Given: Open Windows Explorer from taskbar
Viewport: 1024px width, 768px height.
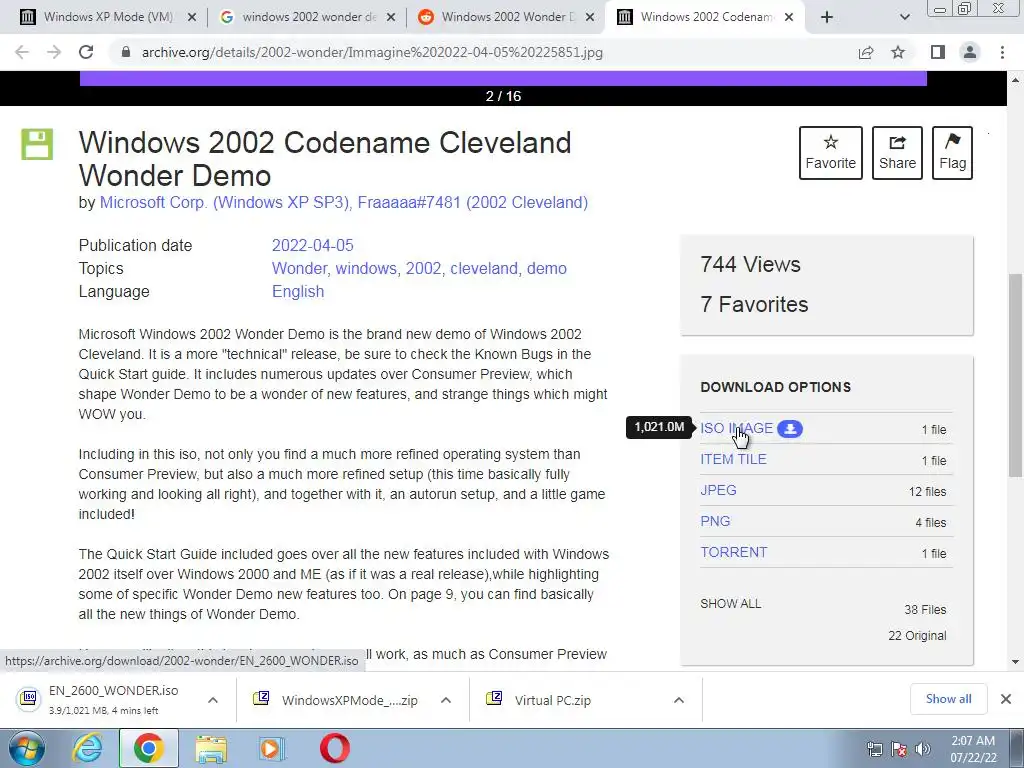Looking at the screenshot, I should coord(211,748).
